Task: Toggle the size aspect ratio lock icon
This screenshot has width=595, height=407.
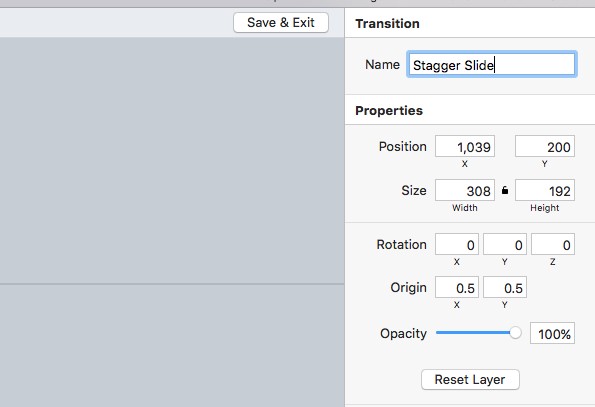Action: point(505,190)
